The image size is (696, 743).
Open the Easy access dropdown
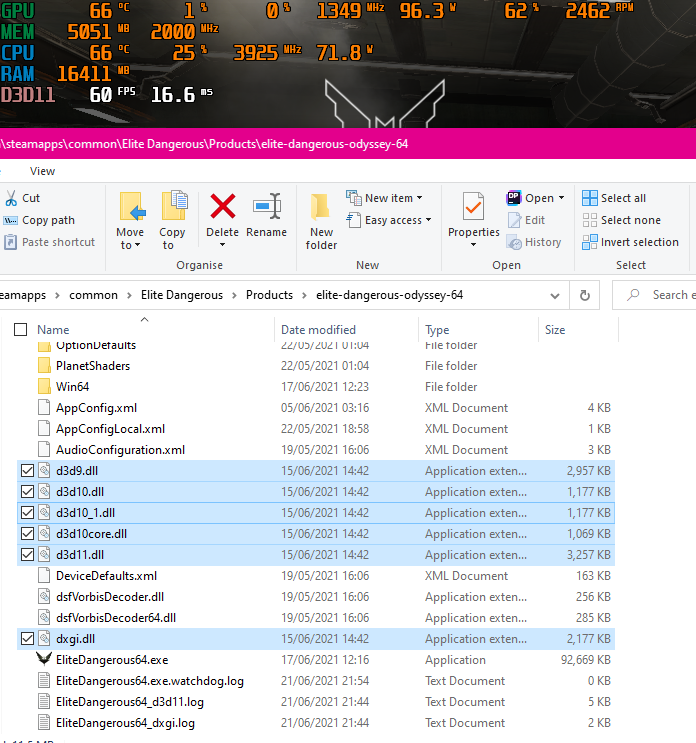click(x=389, y=220)
